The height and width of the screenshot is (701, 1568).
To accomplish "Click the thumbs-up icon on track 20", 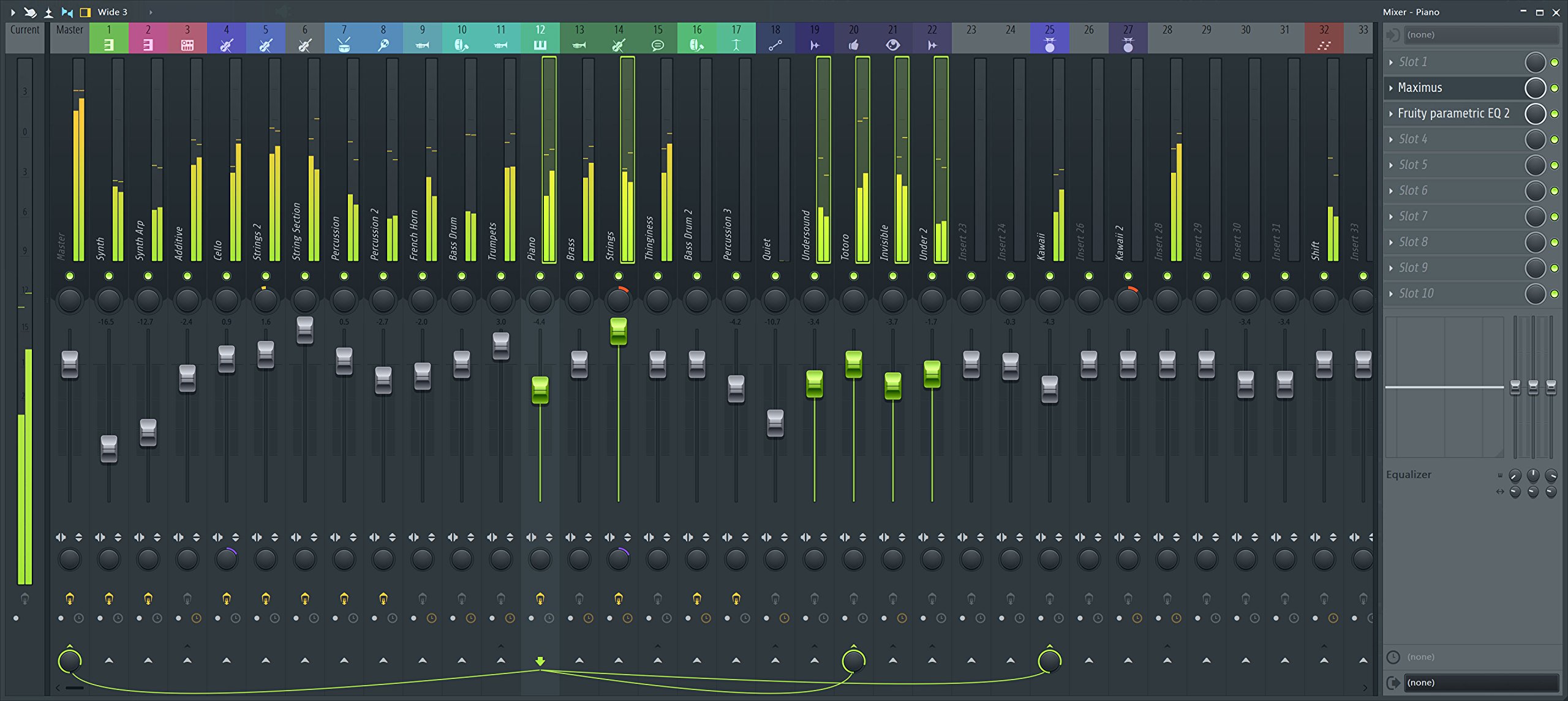I will pos(853,45).
